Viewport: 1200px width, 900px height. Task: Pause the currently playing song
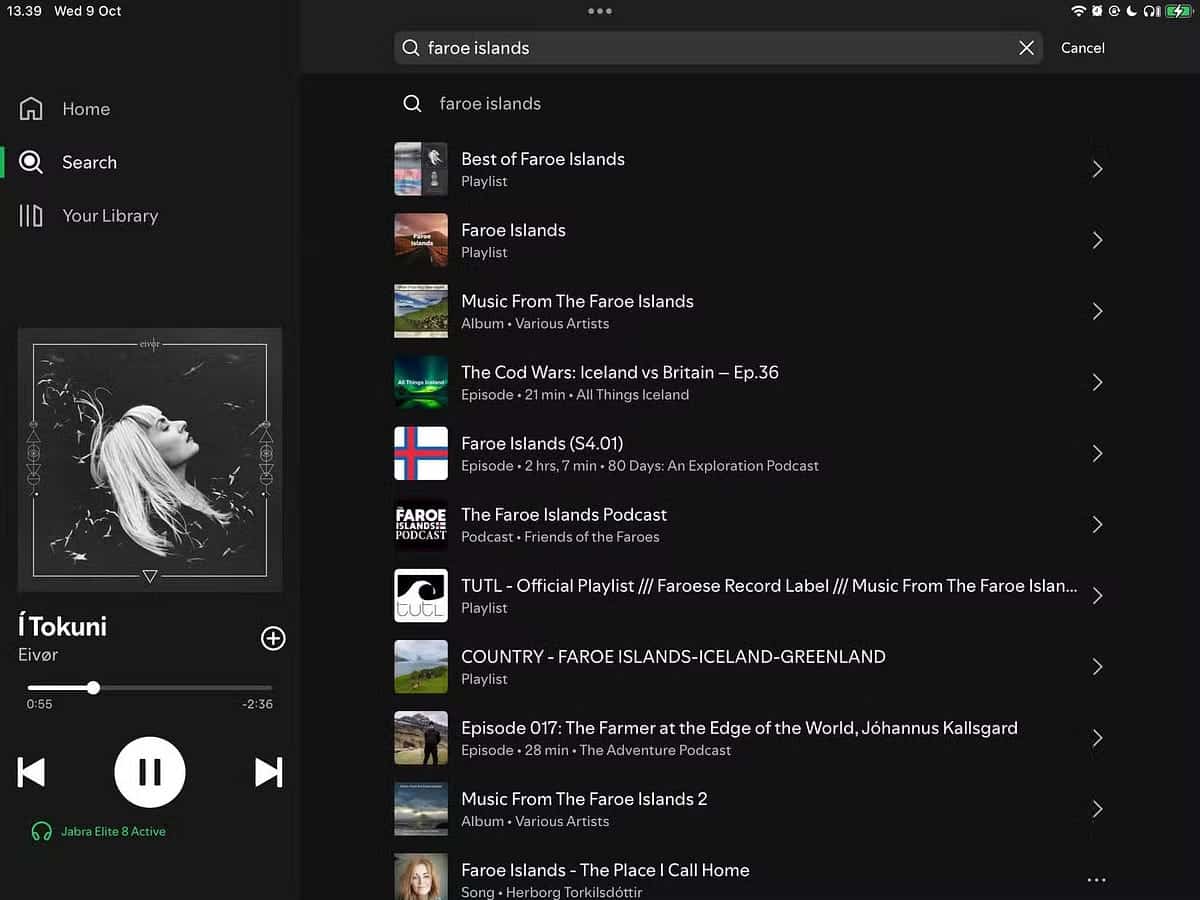click(x=150, y=771)
